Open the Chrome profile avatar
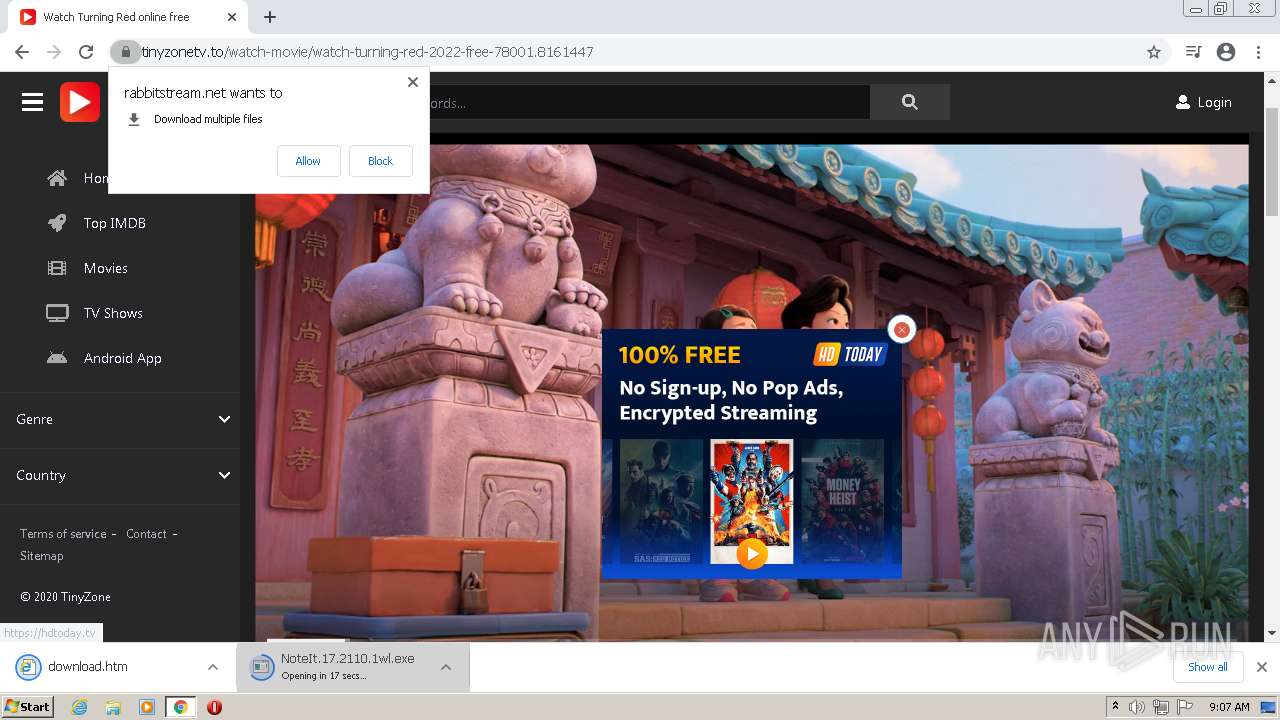Image resolution: width=1280 pixels, height=720 pixels. (x=1226, y=52)
